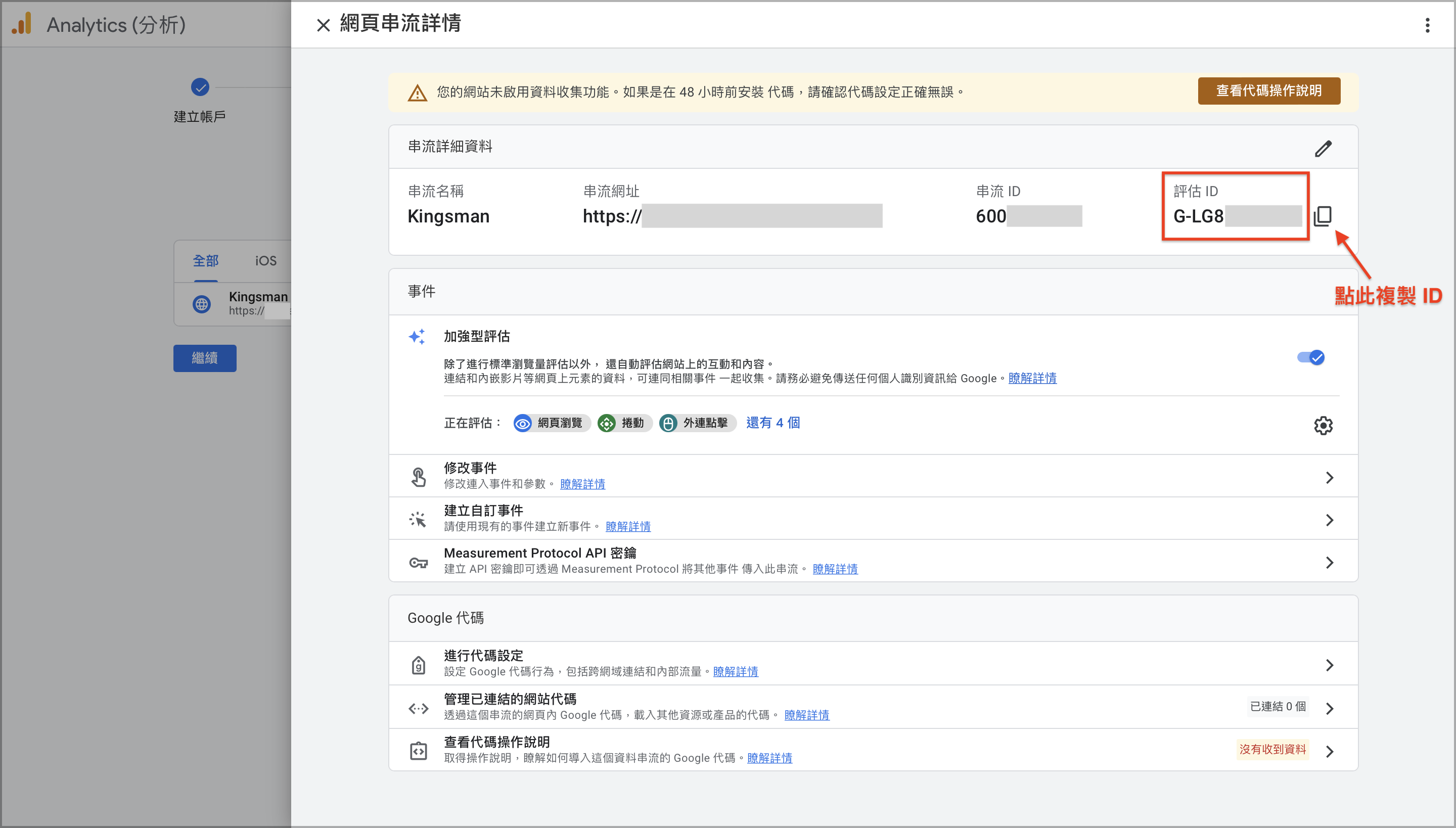Click the warning triangle icon in the banner

click(418, 93)
